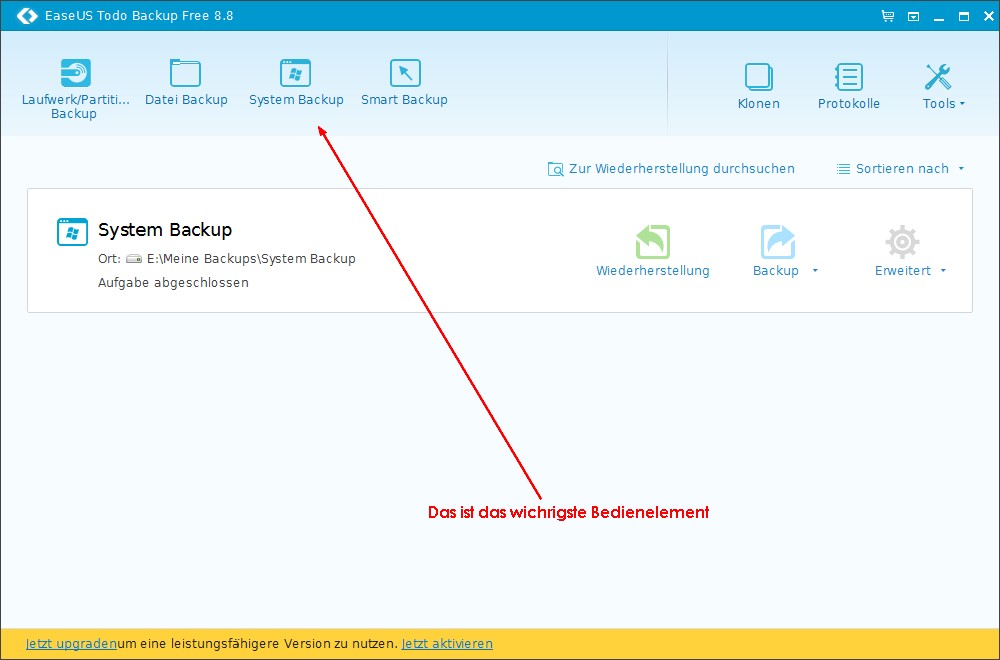
Task: Click the shopping cart icon in title bar
Action: pos(887,16)
